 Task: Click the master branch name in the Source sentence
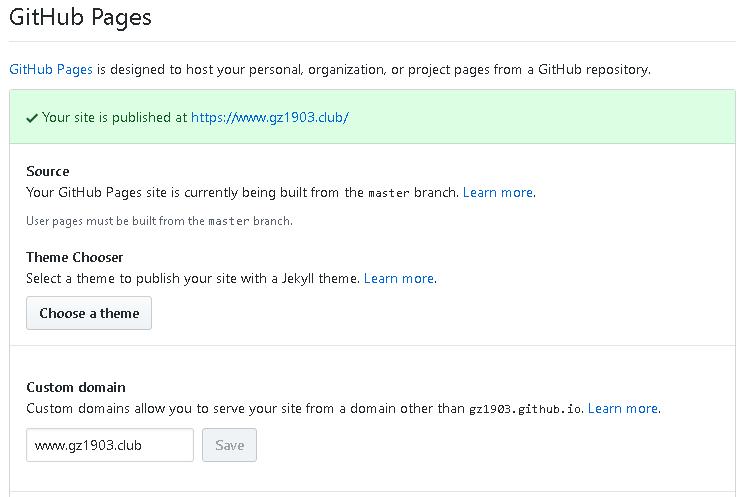click(x=389, y=193)
